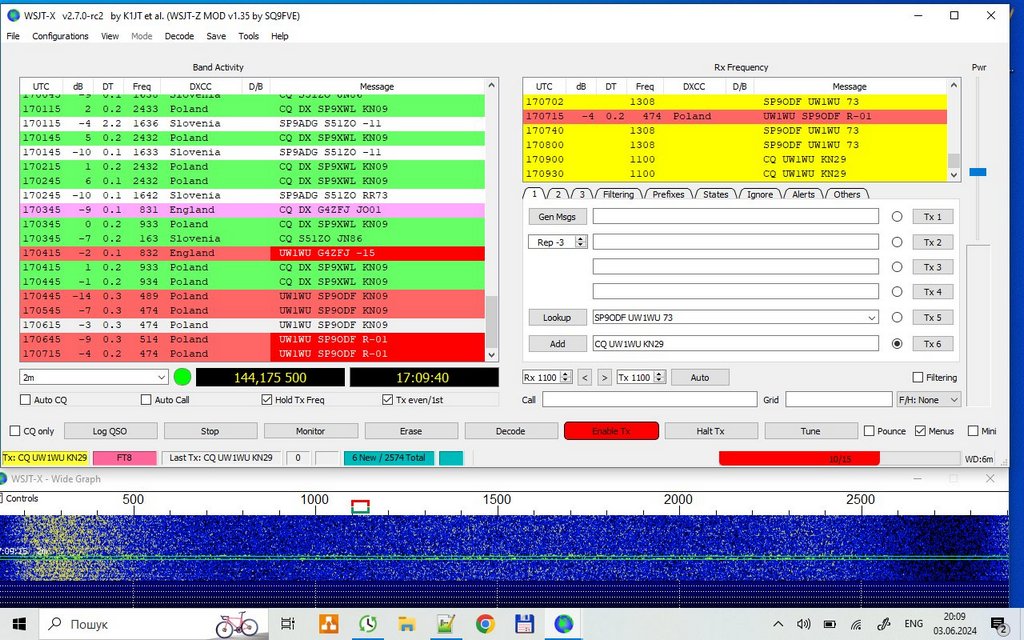Check battery status in system tray
Image resolution: width=1024 pixels, height=640 pixels.
click(x=829, y=624)
